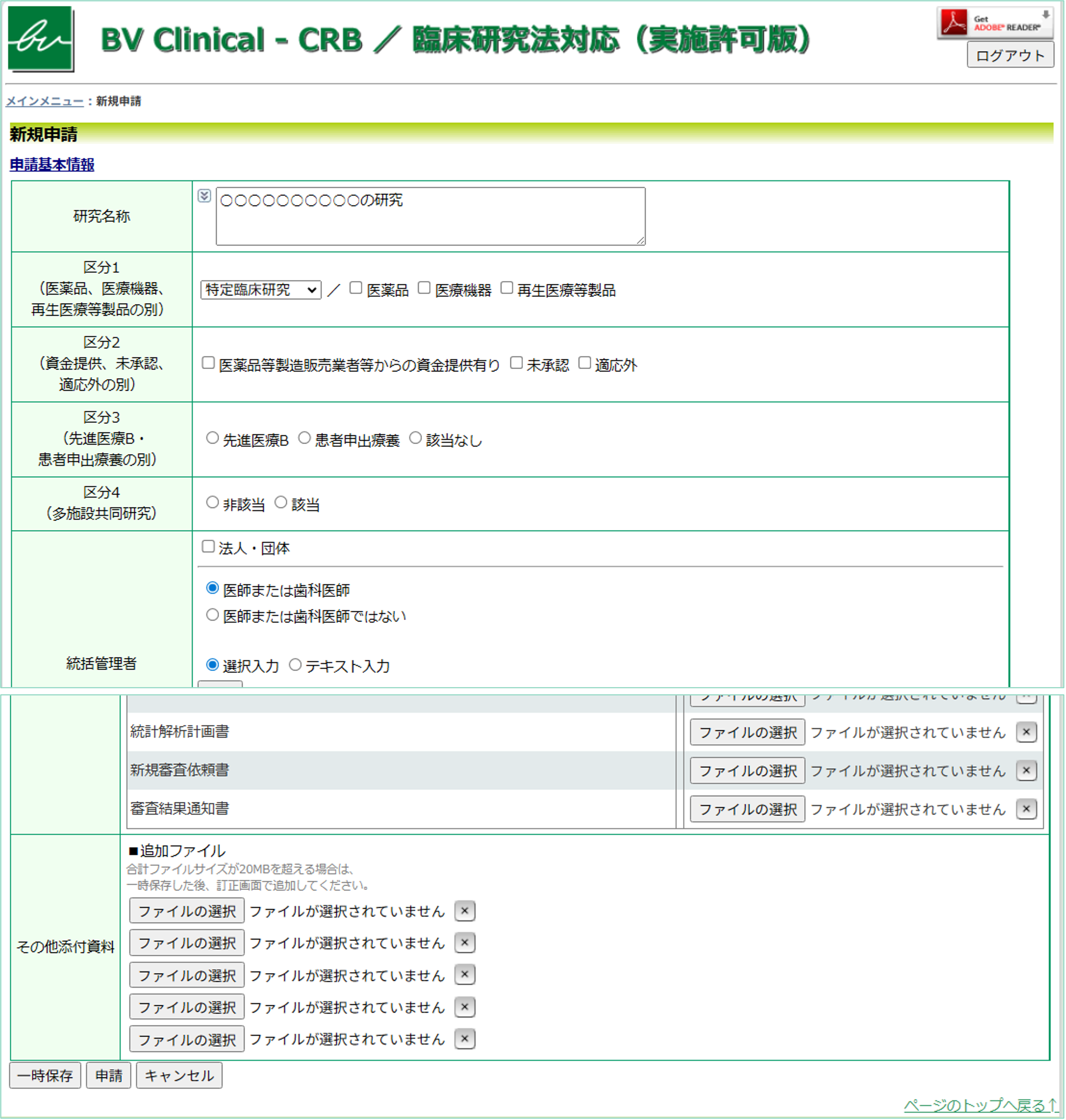
Task: Select a file for 審査結果通知書 via ファイルの選択
Action: 747,809
